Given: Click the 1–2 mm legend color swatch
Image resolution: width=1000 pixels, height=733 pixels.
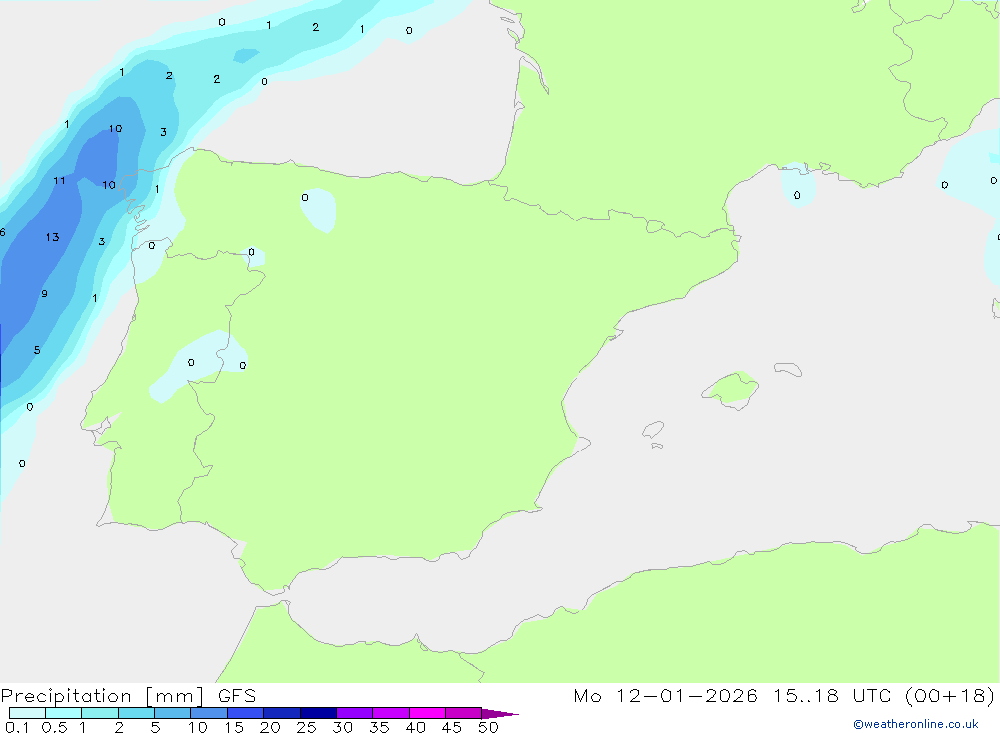Looking at the screenshot, I should click(100, 713).
